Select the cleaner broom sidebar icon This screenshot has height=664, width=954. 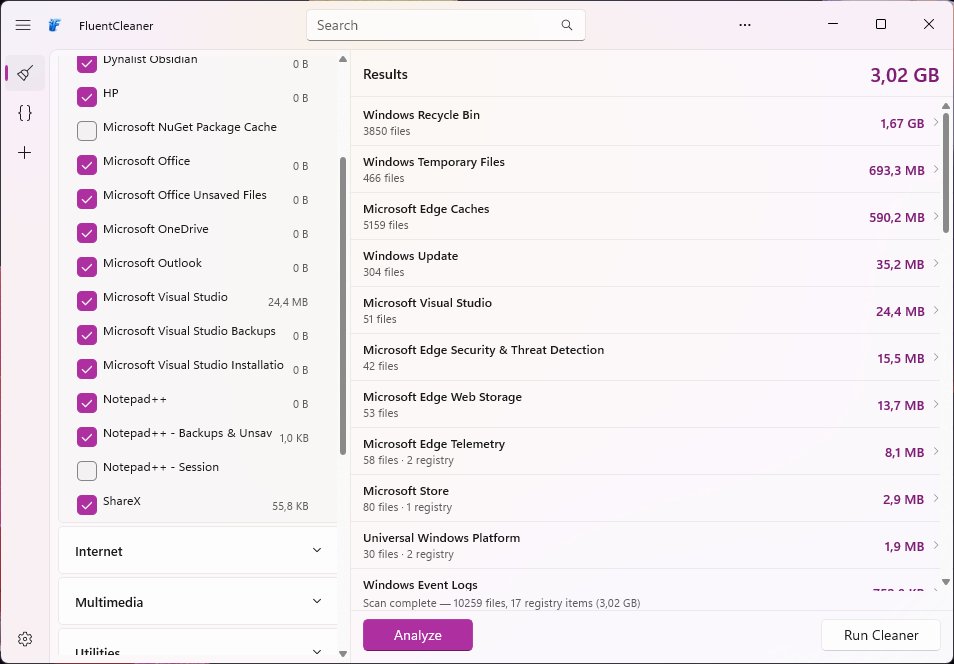pyautogui.click(x=25, y=73)
